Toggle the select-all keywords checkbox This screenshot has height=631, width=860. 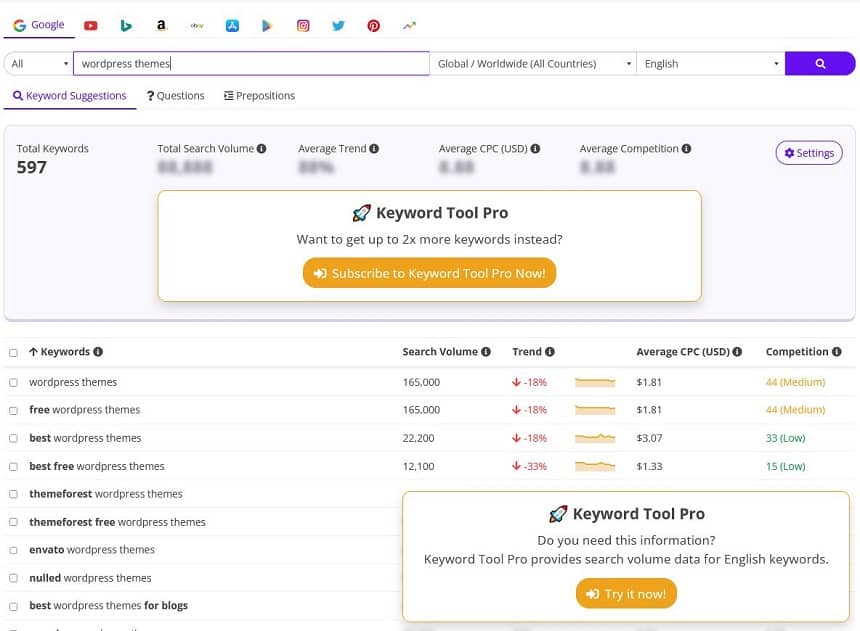coord(13,353)
